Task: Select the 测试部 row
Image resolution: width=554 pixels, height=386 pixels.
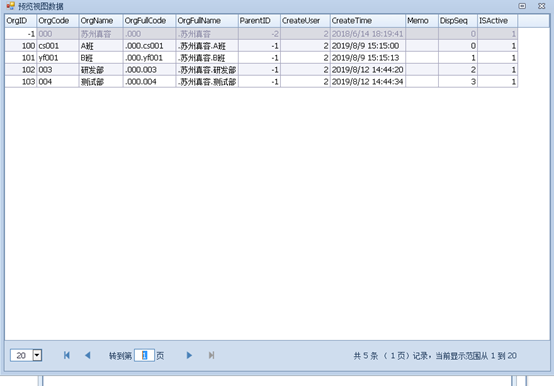Action: point(261,82)
